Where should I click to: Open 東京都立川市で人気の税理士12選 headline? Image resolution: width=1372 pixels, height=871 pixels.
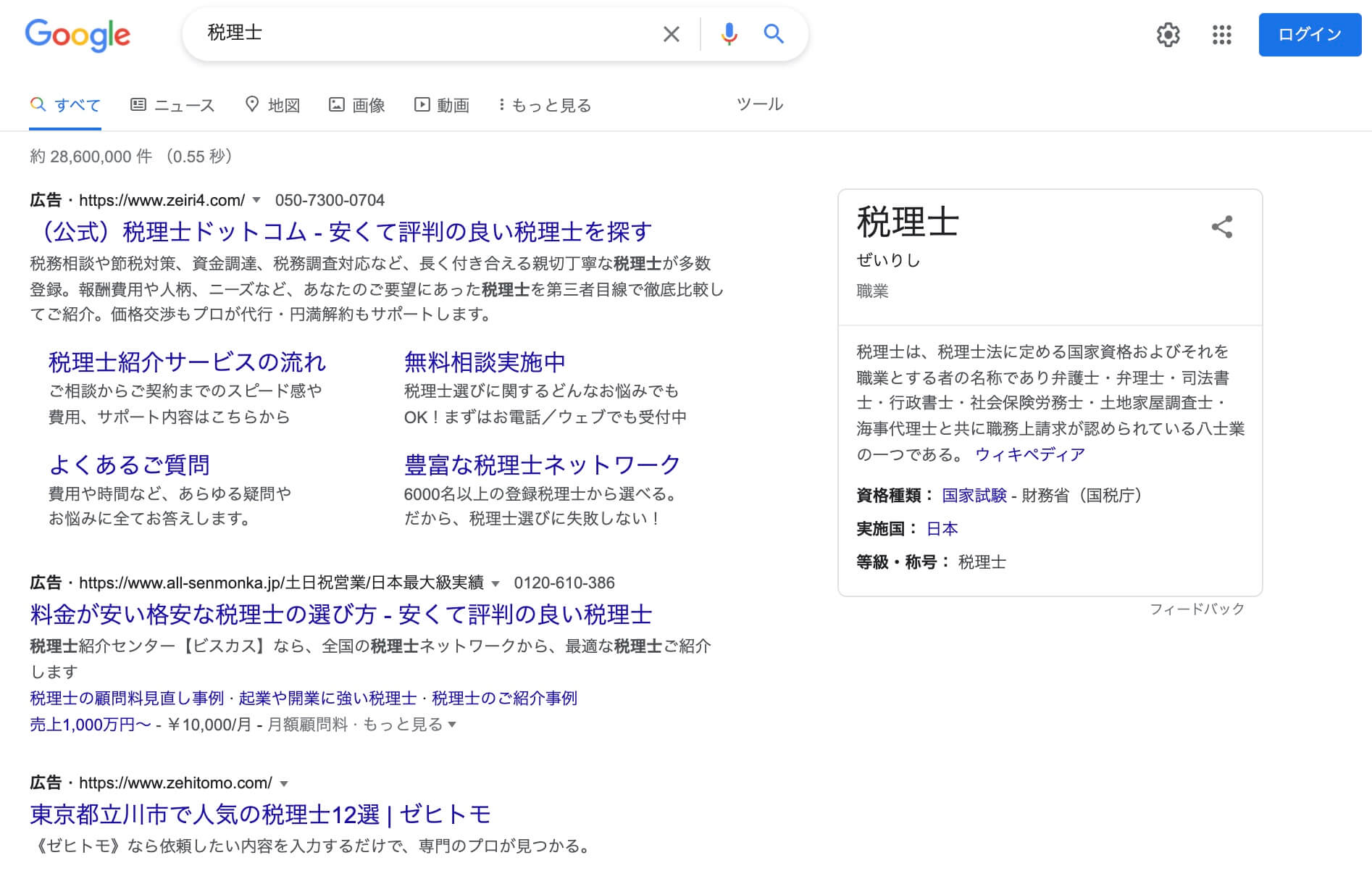coord(261,814)
